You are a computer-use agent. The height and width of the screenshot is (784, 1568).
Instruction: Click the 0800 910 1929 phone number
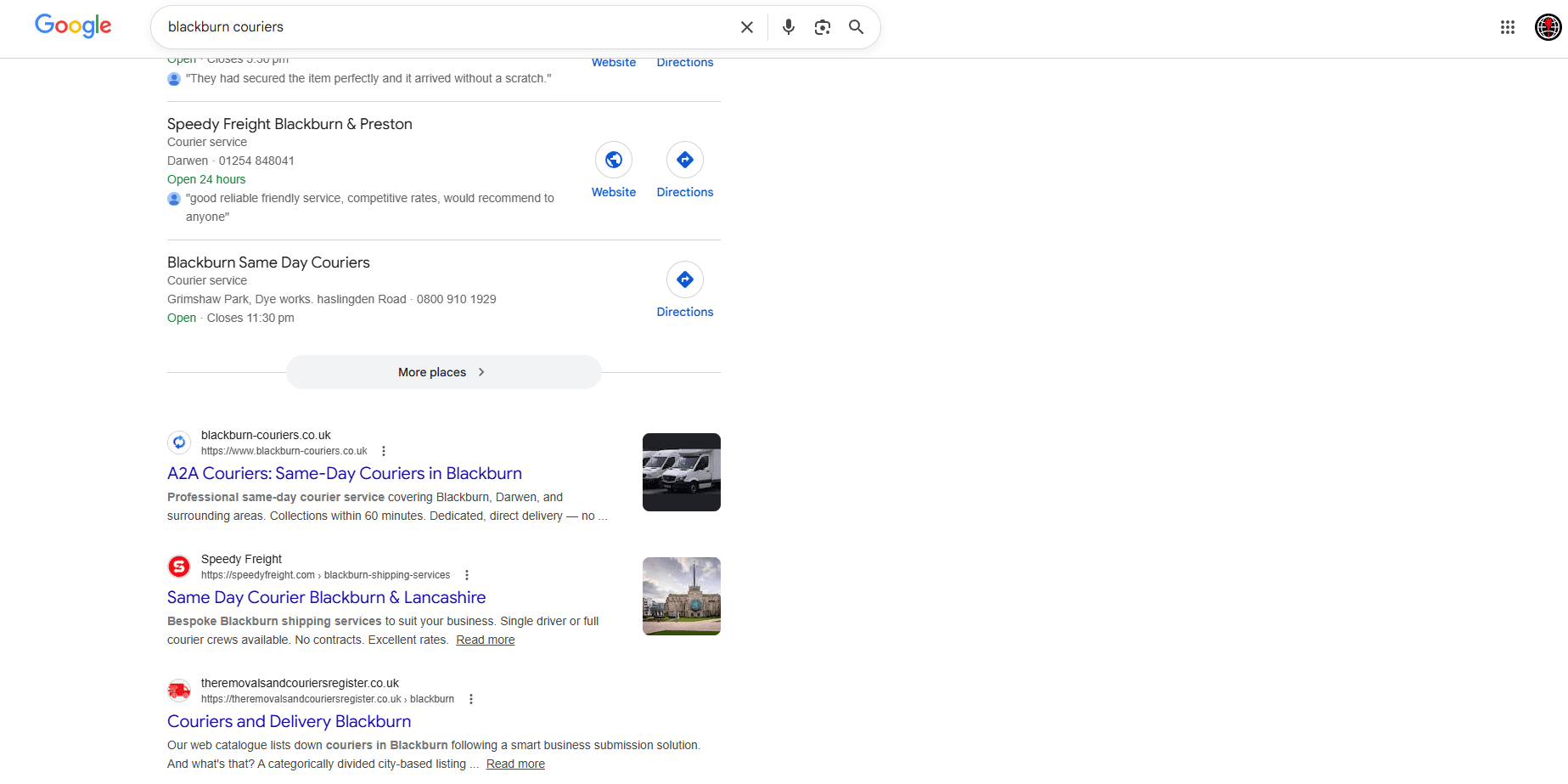(457, 299)
